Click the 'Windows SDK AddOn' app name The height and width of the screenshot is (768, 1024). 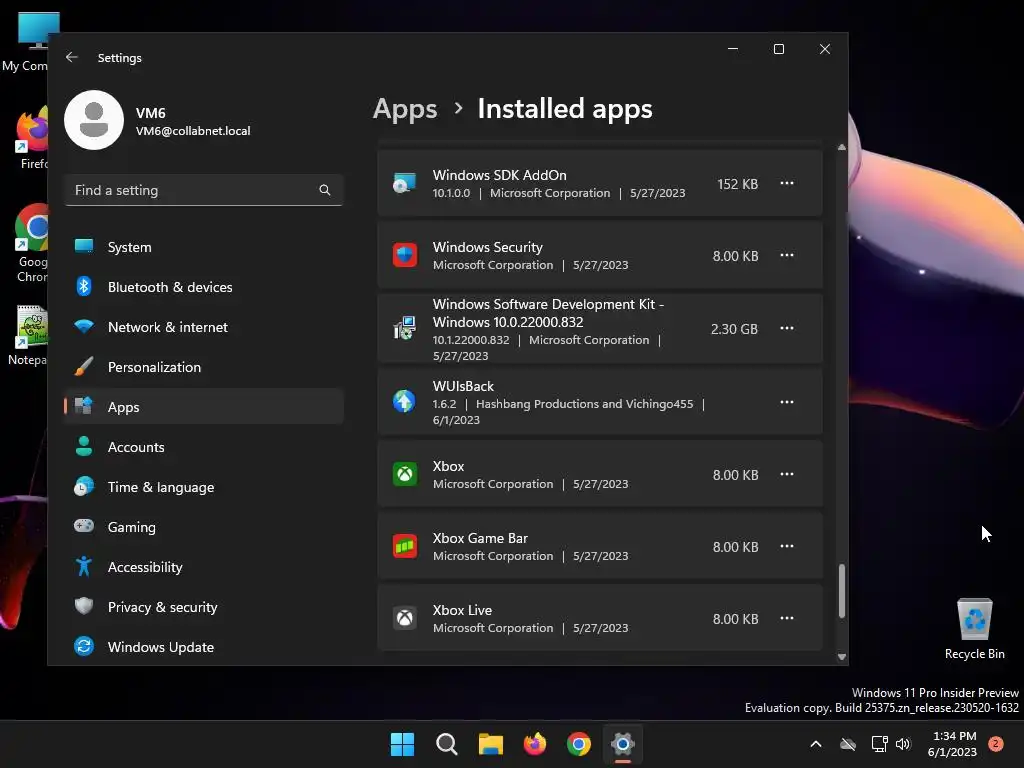pos(500,175)
